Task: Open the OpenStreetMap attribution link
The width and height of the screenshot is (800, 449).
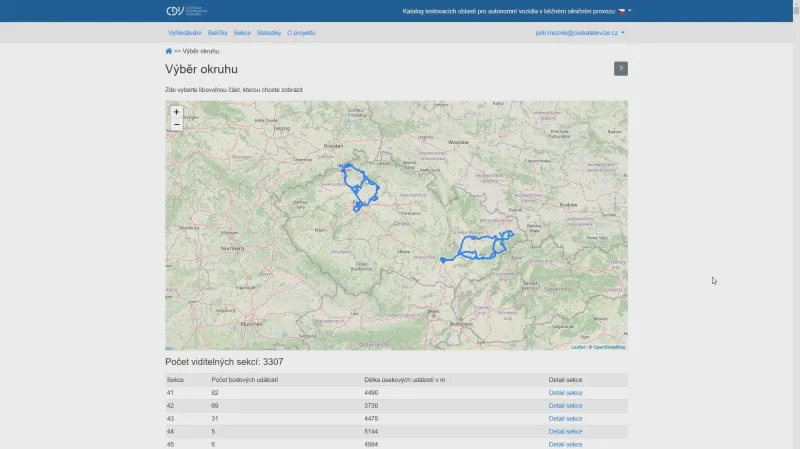Action: (609, 347)
